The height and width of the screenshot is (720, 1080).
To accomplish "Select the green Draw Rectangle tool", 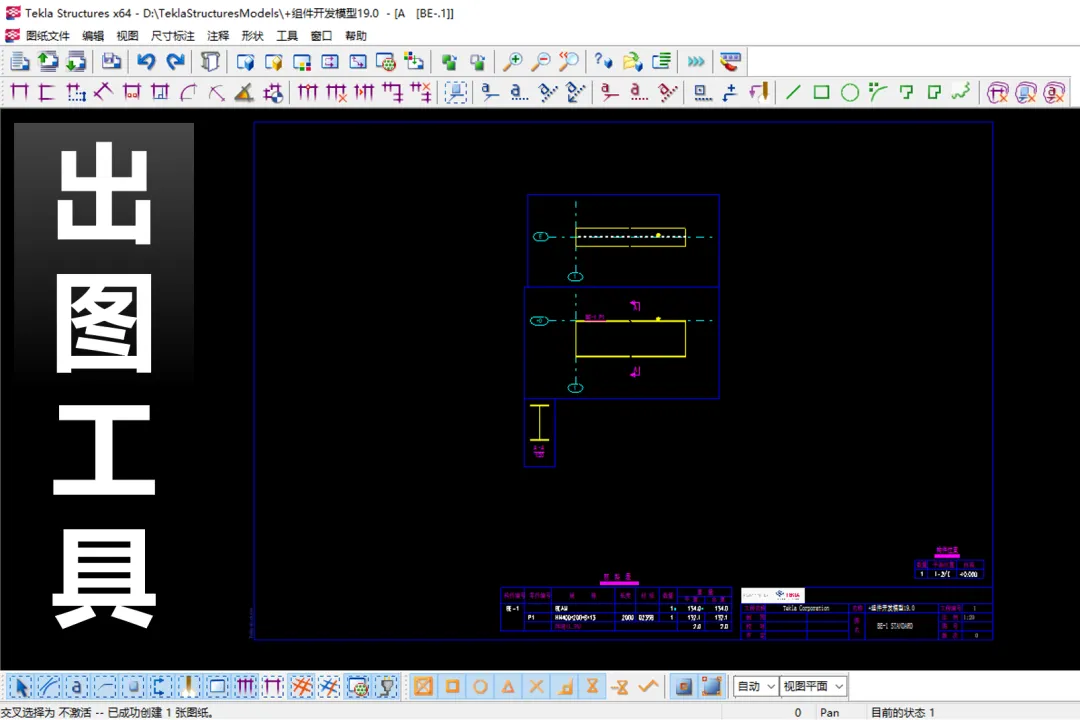I will (821, 93).
